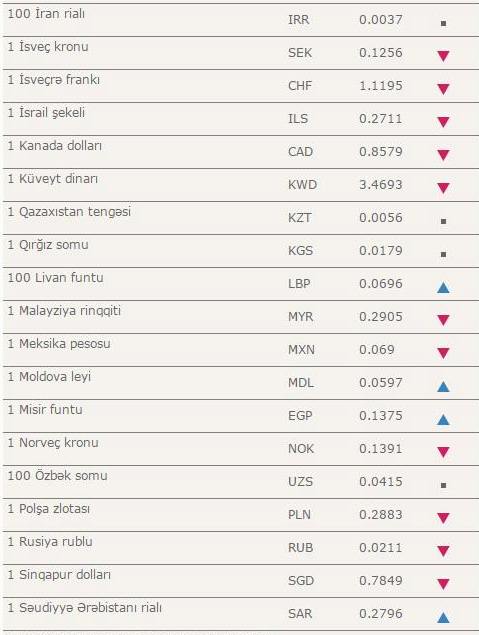Click the unchanged square marker for UZS
This screenshot has height=635, width=479.
[x=443, y=485]
